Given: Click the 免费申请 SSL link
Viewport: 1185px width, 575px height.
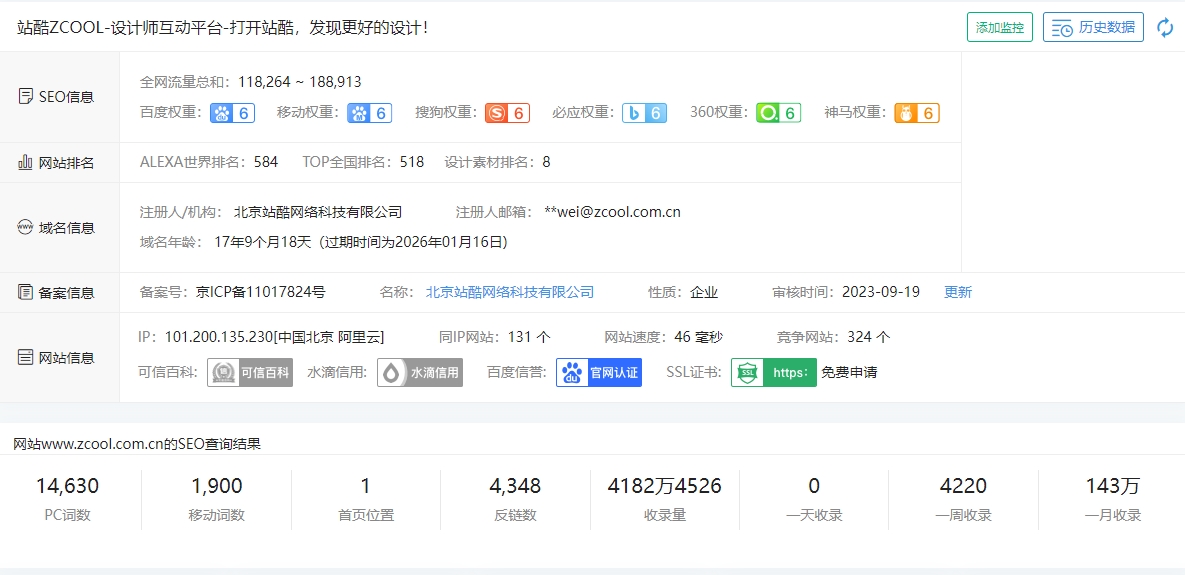Looking at the screenshot, I should (849, 373).
